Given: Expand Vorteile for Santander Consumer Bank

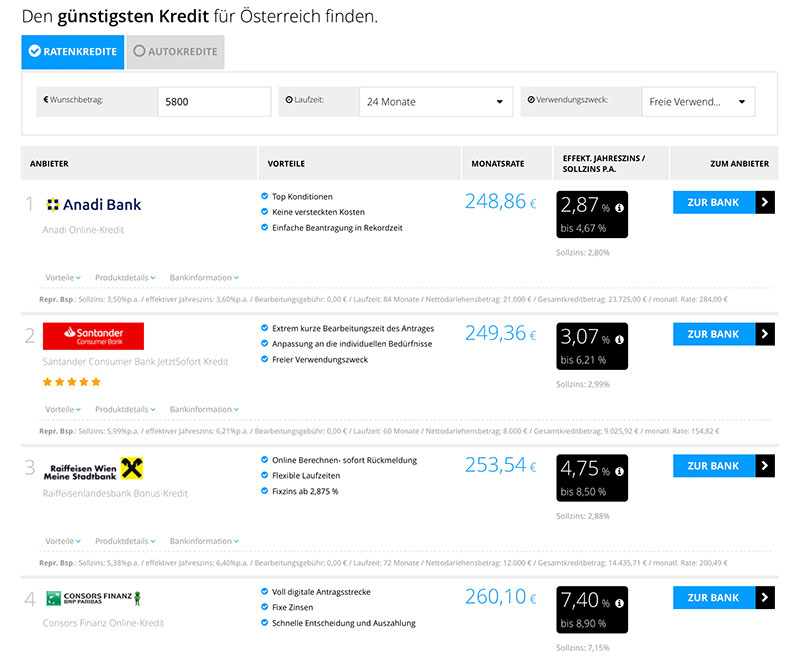Looking at the screenshot, I should click(63, 409).
